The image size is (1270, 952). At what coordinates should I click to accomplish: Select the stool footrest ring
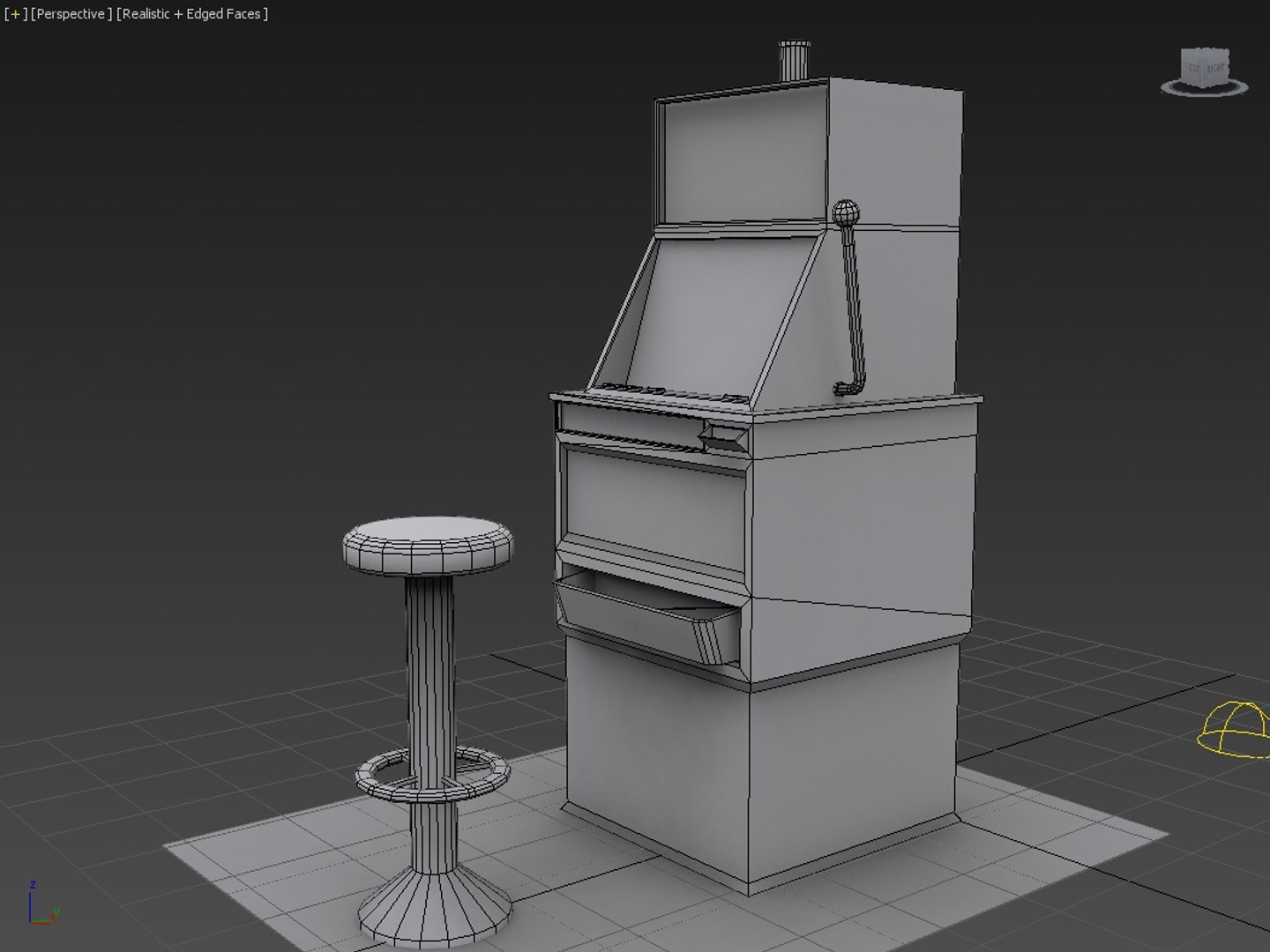coord(432,775)
